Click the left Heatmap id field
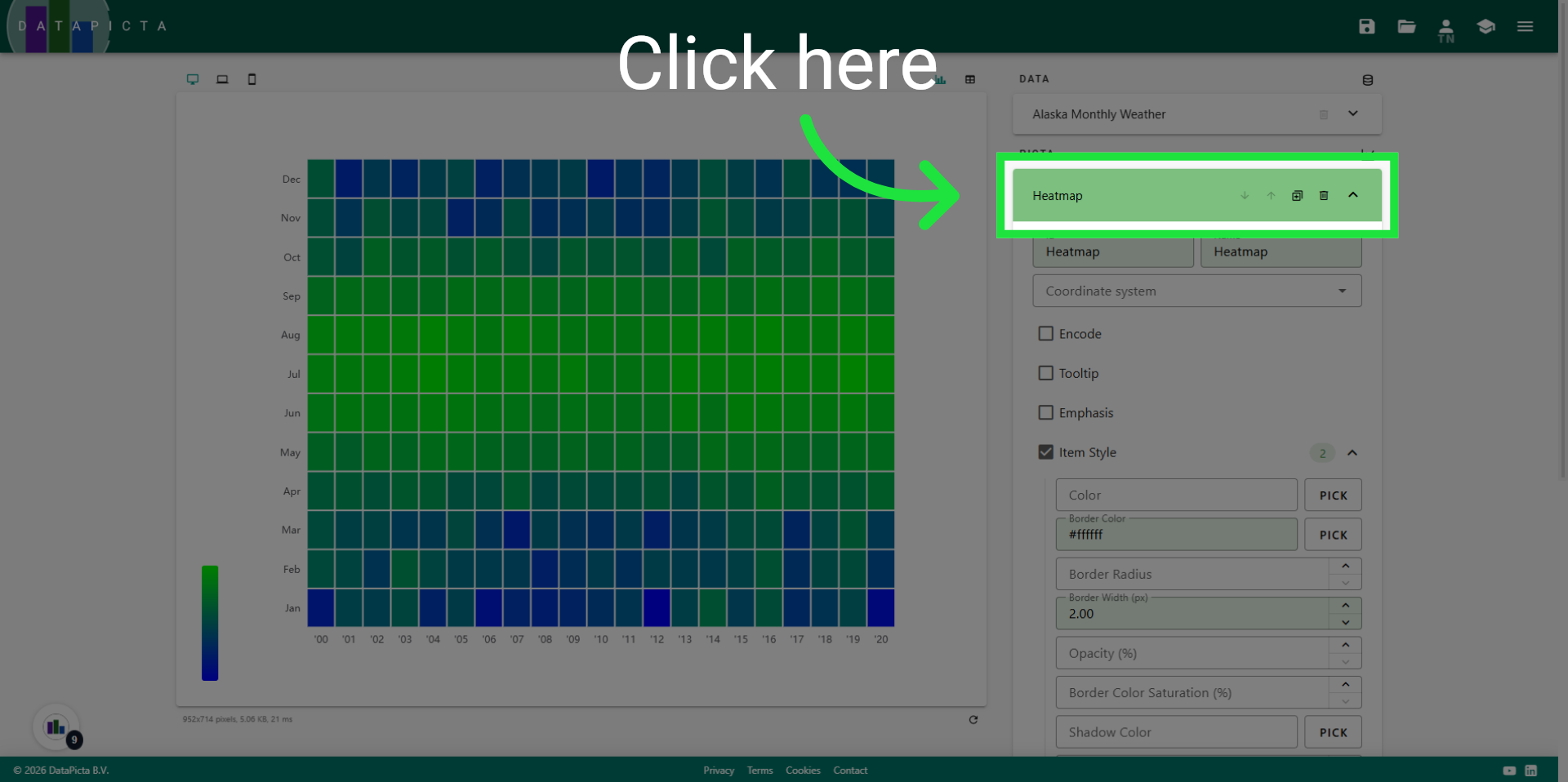 tap(1113, 252)
